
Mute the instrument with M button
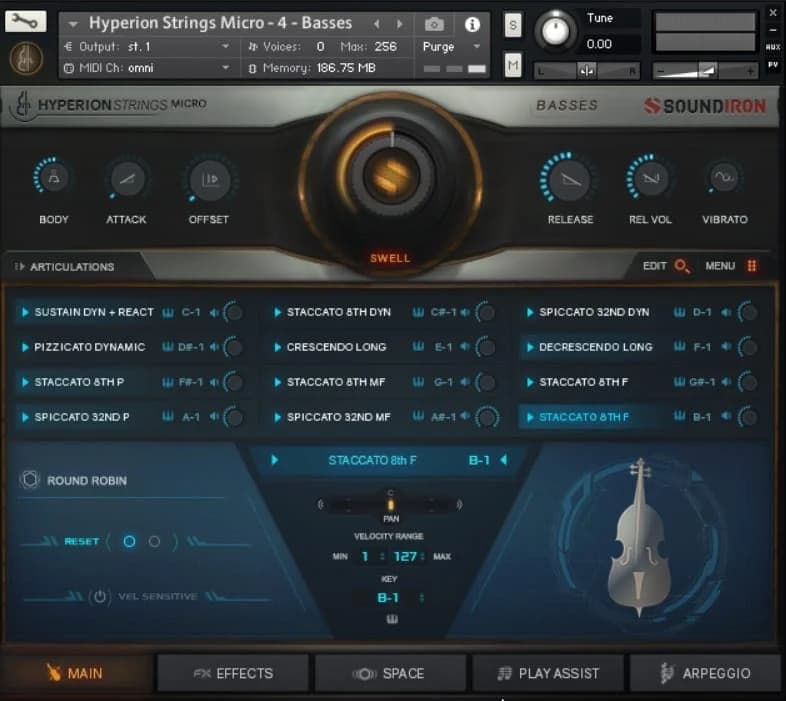coord(512,65)
